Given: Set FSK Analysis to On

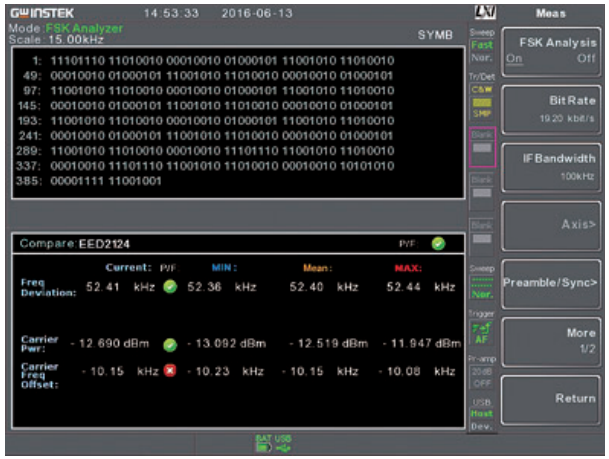Looking at the screenshot, I should pos(514,59).
